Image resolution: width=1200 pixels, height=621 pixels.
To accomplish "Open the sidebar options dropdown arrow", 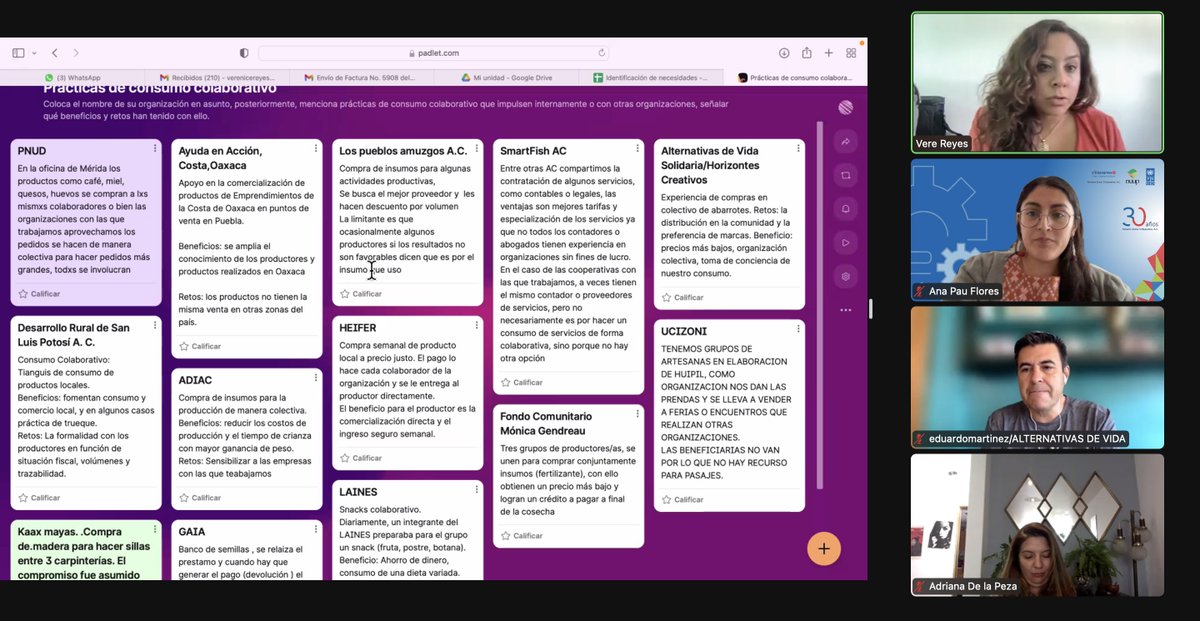I will point(34,53).
